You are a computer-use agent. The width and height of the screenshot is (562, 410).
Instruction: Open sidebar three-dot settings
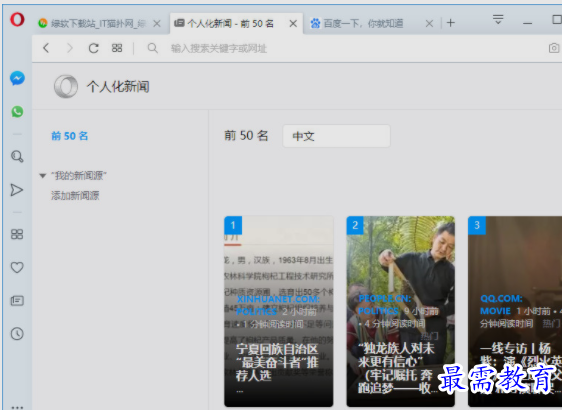click(17, 407)
